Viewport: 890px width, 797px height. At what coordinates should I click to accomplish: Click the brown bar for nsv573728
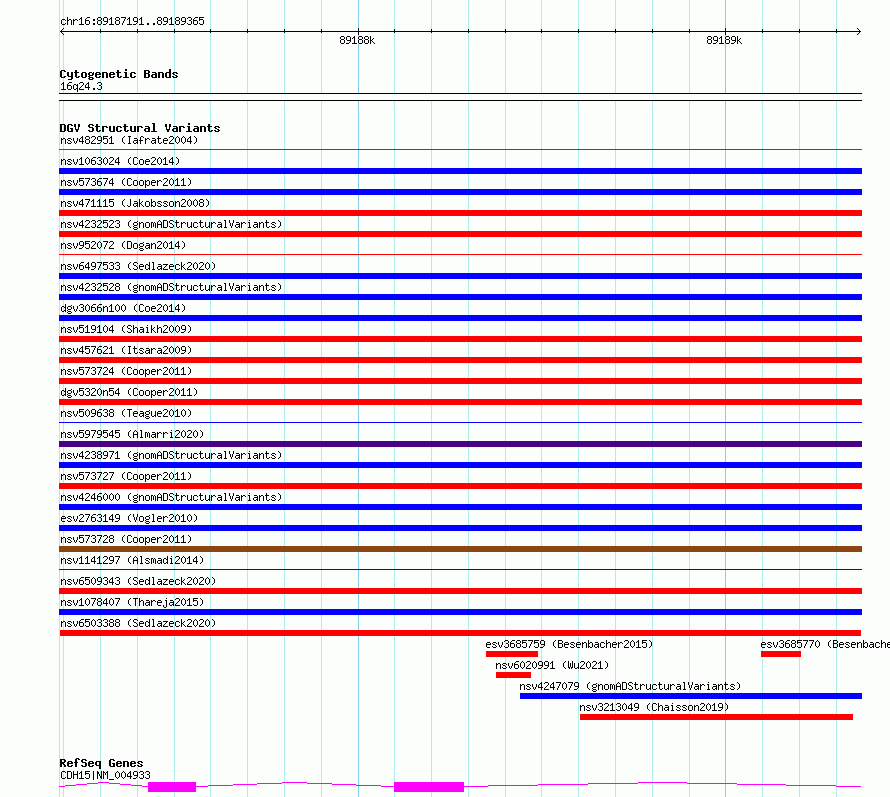pyautogui.click(x=460, y=549)
